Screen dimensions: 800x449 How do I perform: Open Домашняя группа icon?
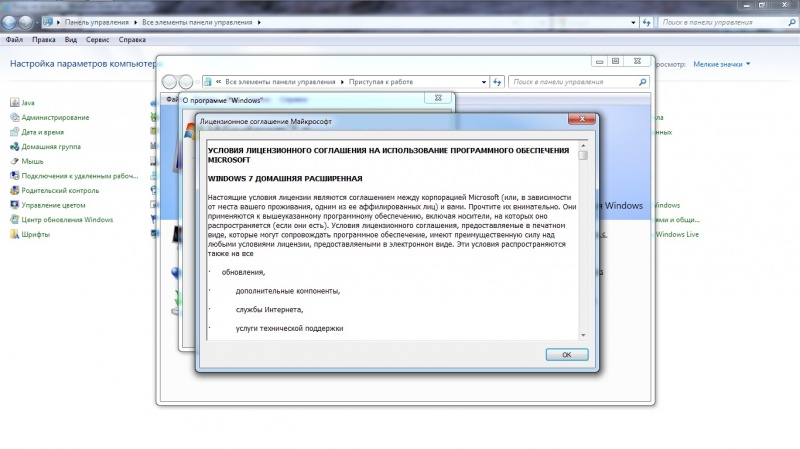tap(14, 146)
